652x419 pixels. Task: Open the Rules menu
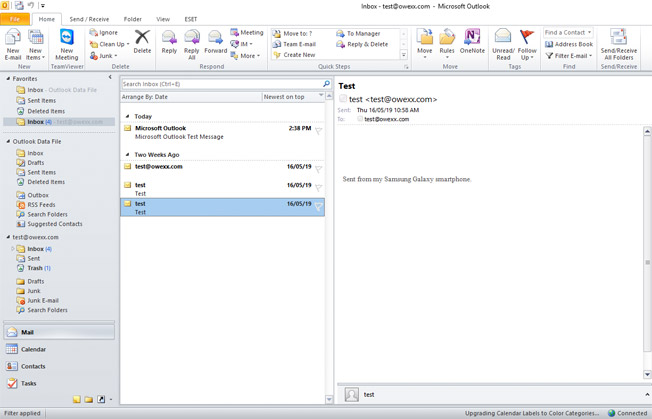coord(447,44)
